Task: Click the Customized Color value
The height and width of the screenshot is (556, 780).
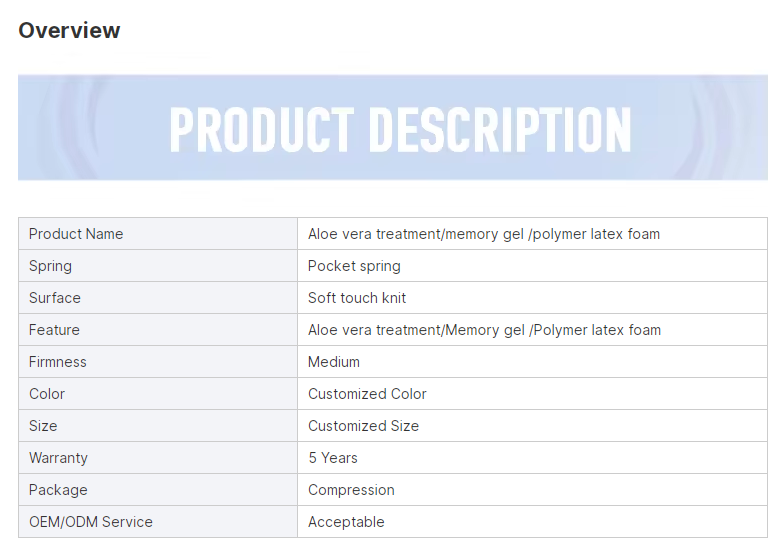Action: point(367,394)
